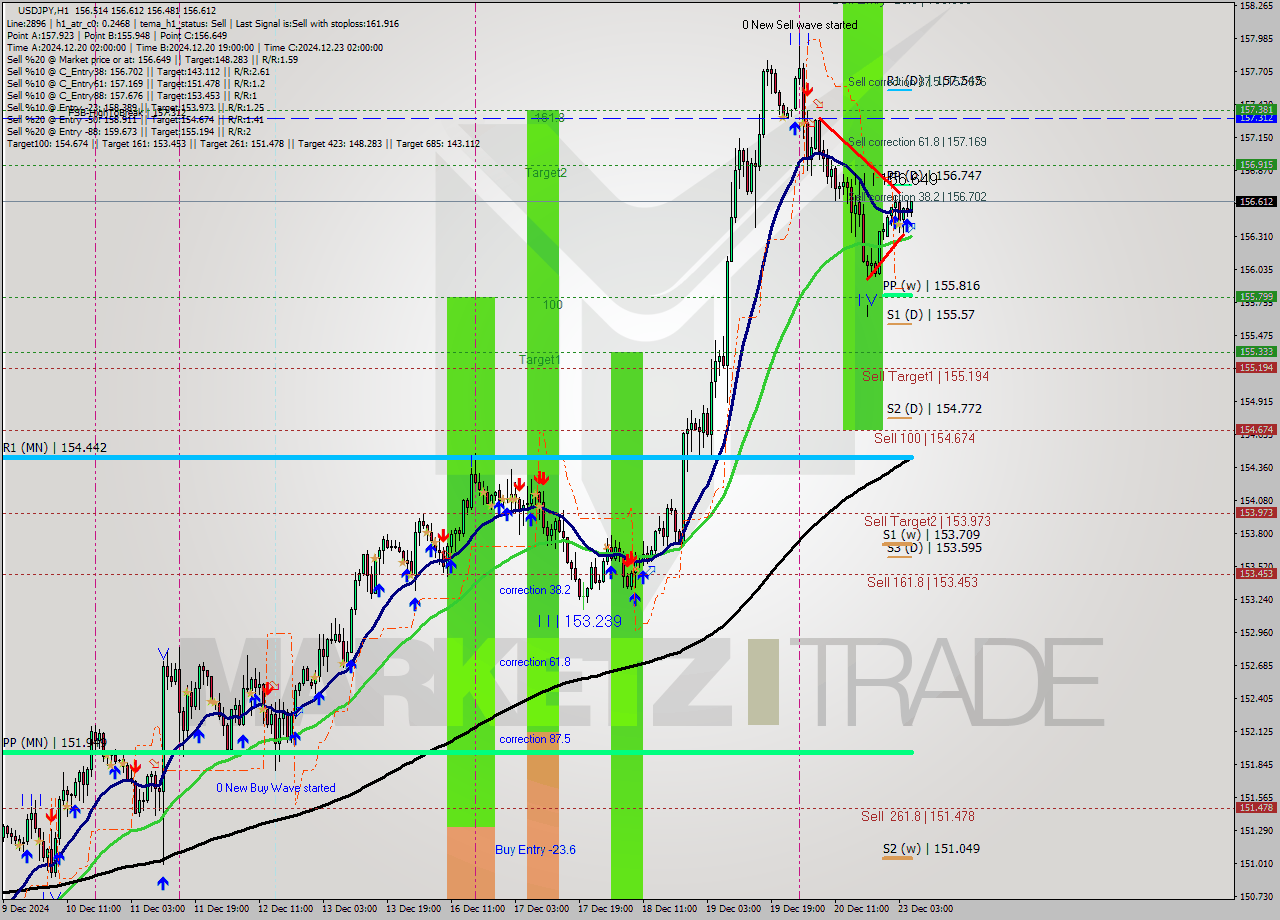
Task: Click the 'Sell Target1 | 155.194' label
Action: (x=925, y=376)
